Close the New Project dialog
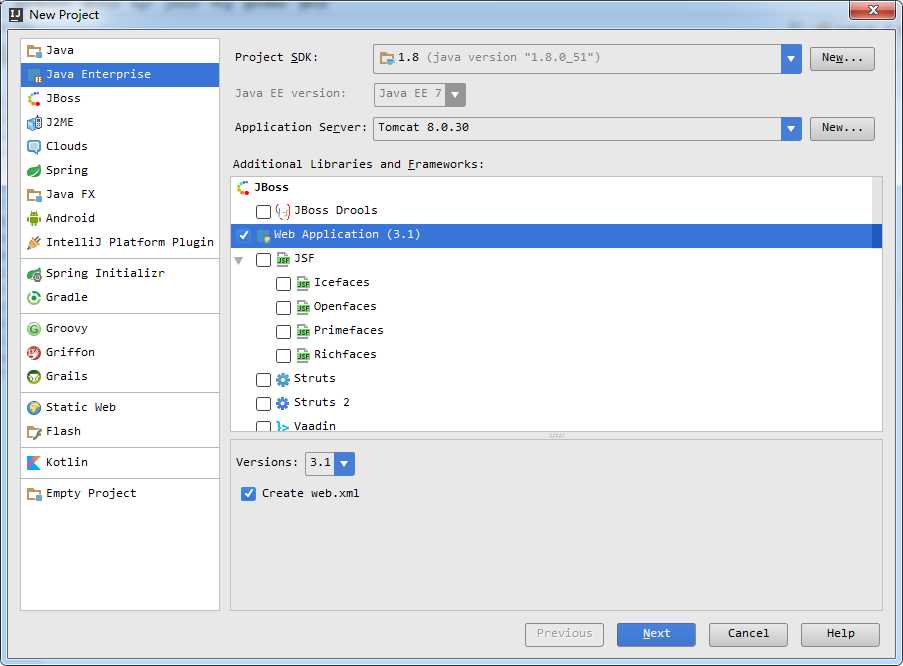The width and height of the screenshot is (903, 666). pos(873,10)
